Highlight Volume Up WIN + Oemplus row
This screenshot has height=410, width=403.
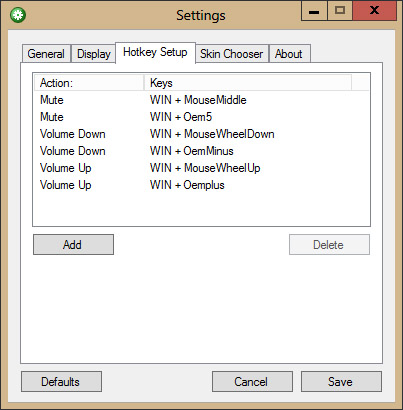click(x=201, y=185)
